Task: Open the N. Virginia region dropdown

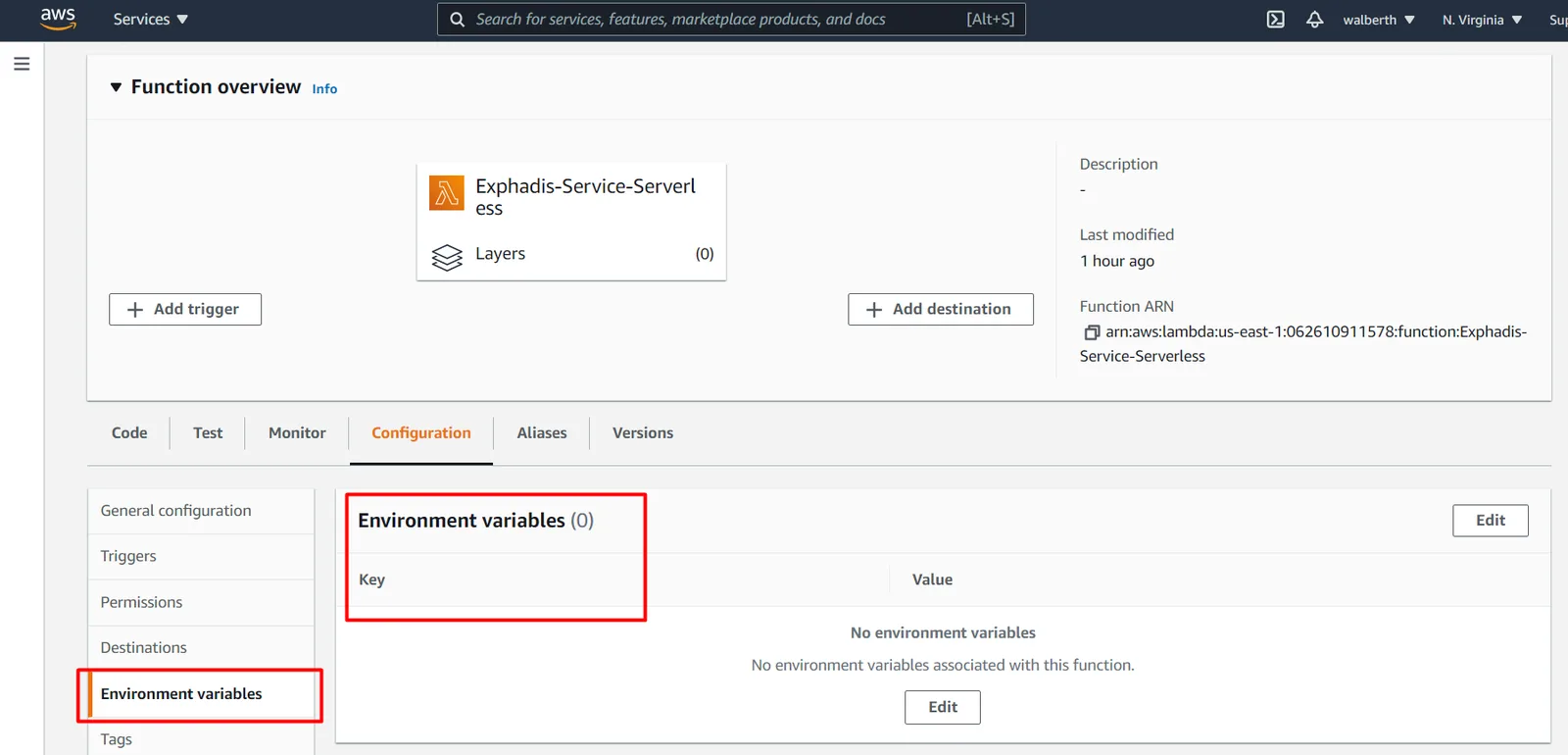Action: coord(1482,20)
